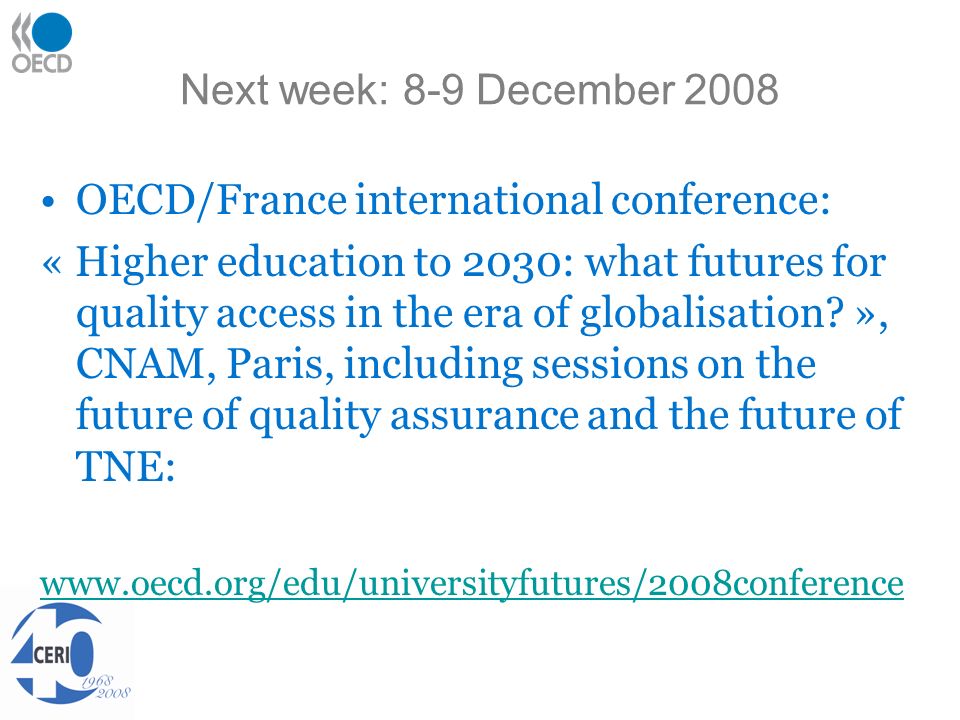The image size is (960, 720).
Task: Click the CERI 40th anniversary logo
Action: (70, 654)
